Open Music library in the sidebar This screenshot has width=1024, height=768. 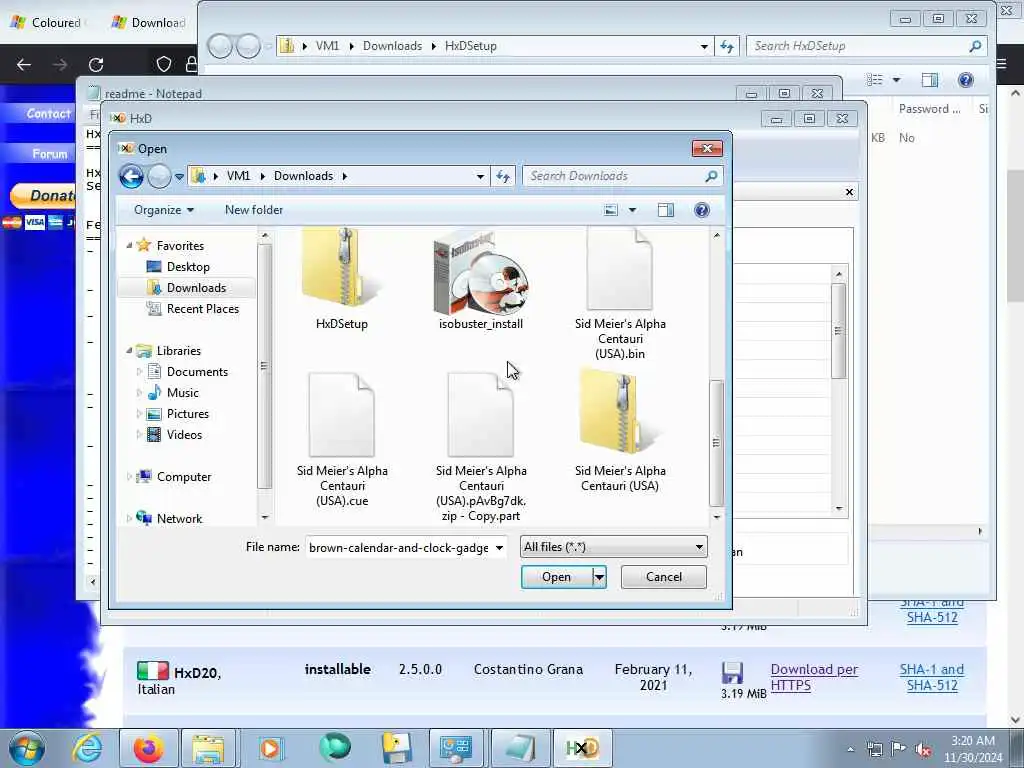(x=182, y=393)
